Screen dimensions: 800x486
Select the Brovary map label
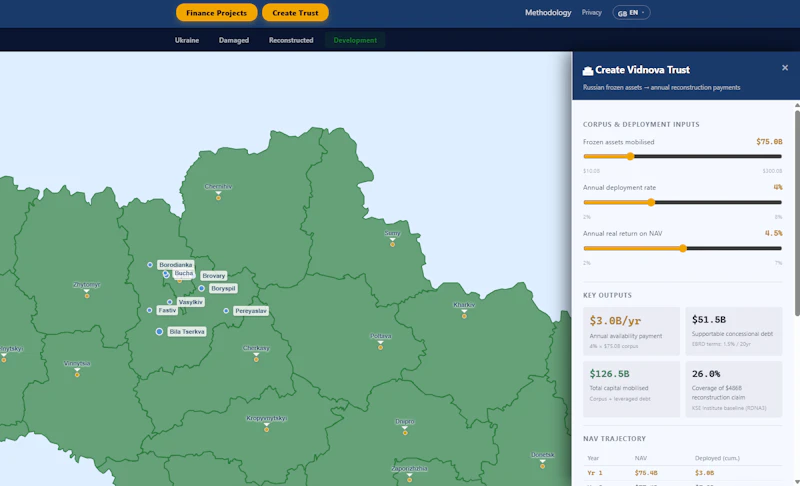[x=213, y=276]
